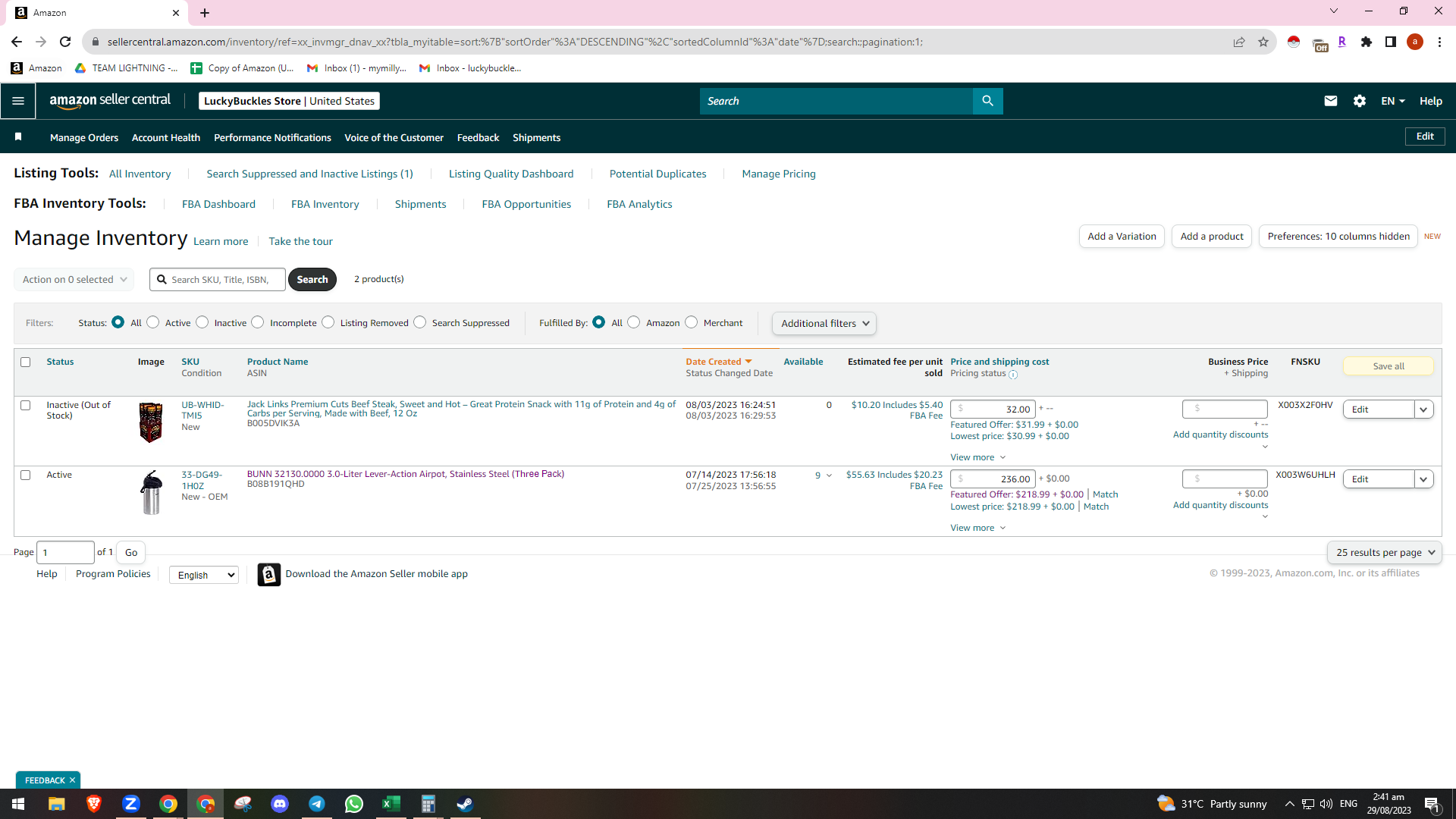
Task: Open the 25 results per page dropdown
Action: (1385, 552)
